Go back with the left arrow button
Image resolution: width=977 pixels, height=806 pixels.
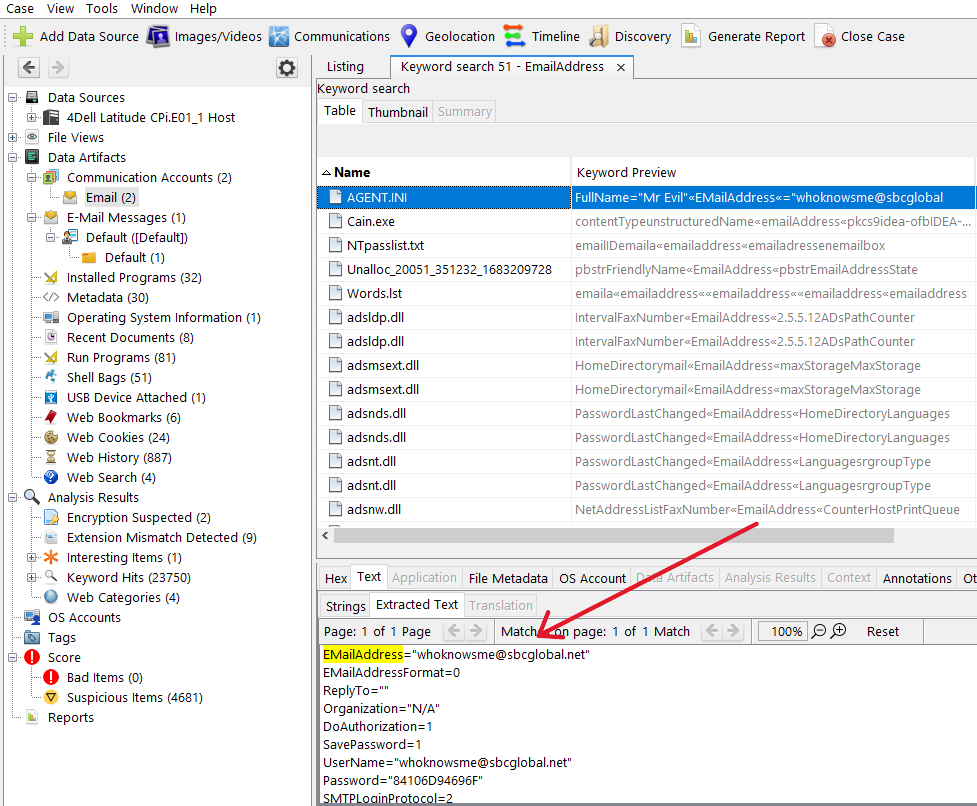pyautogui.click(x=29, y=67)
